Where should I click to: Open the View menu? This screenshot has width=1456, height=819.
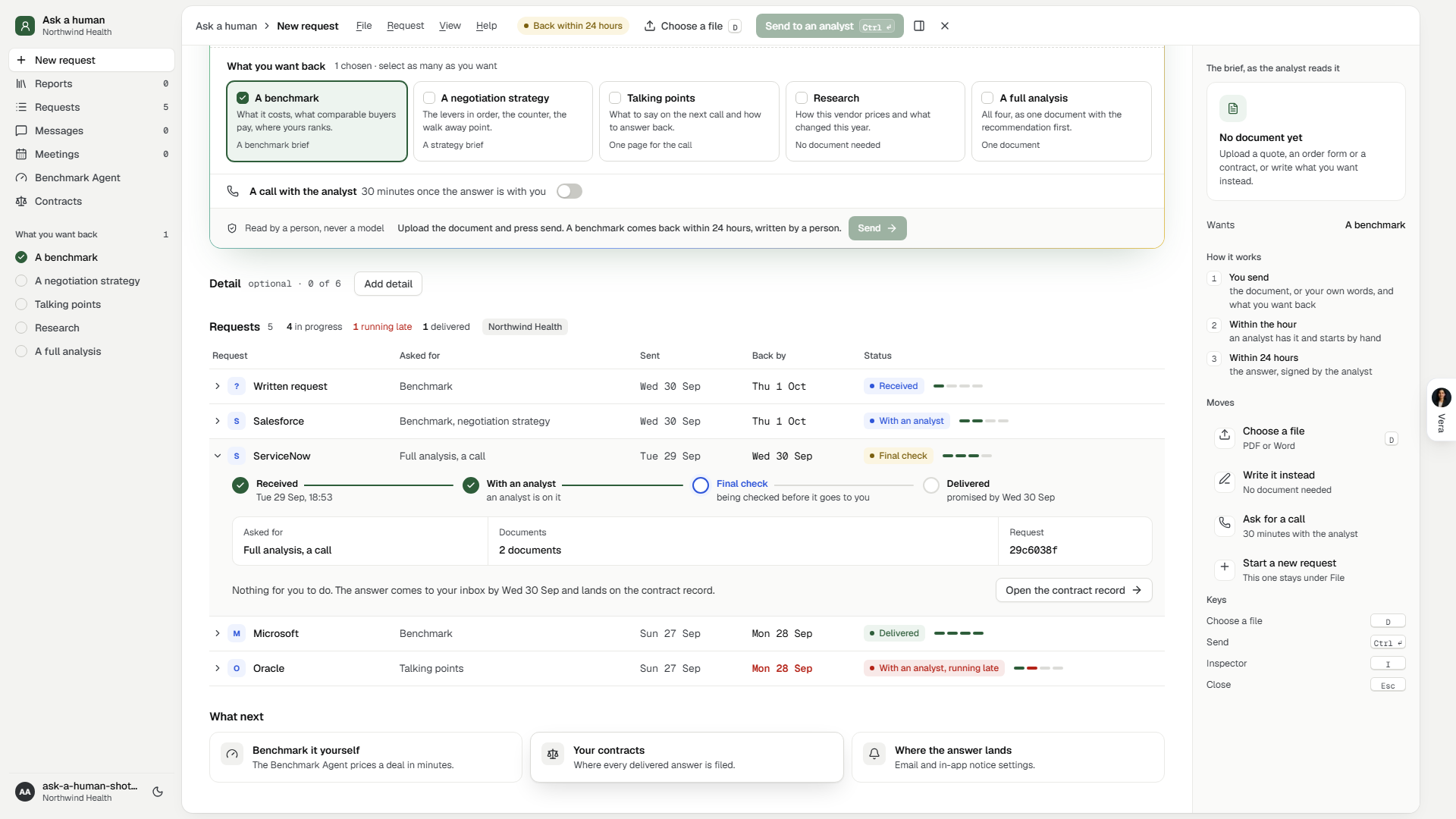pos(450,26)
